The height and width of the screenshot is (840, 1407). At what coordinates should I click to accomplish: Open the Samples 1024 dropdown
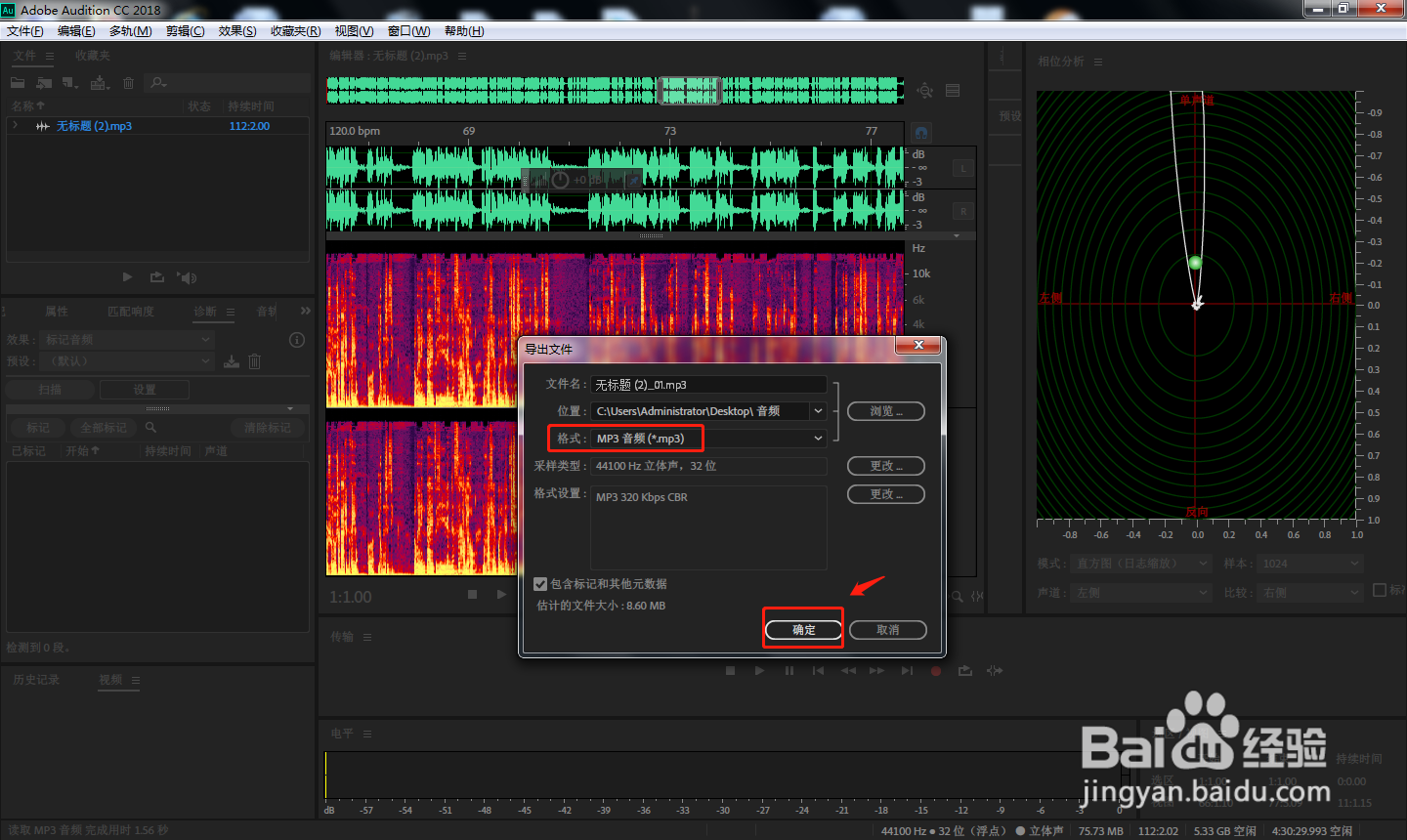[x=1309, y=564]
